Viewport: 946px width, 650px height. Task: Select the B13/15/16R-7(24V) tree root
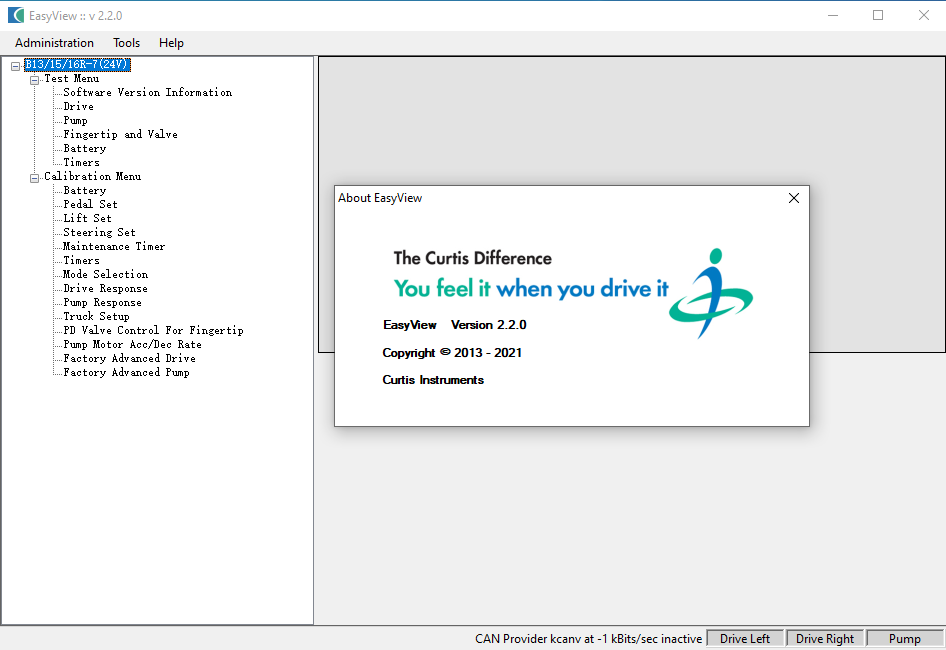tap(77, 65)
